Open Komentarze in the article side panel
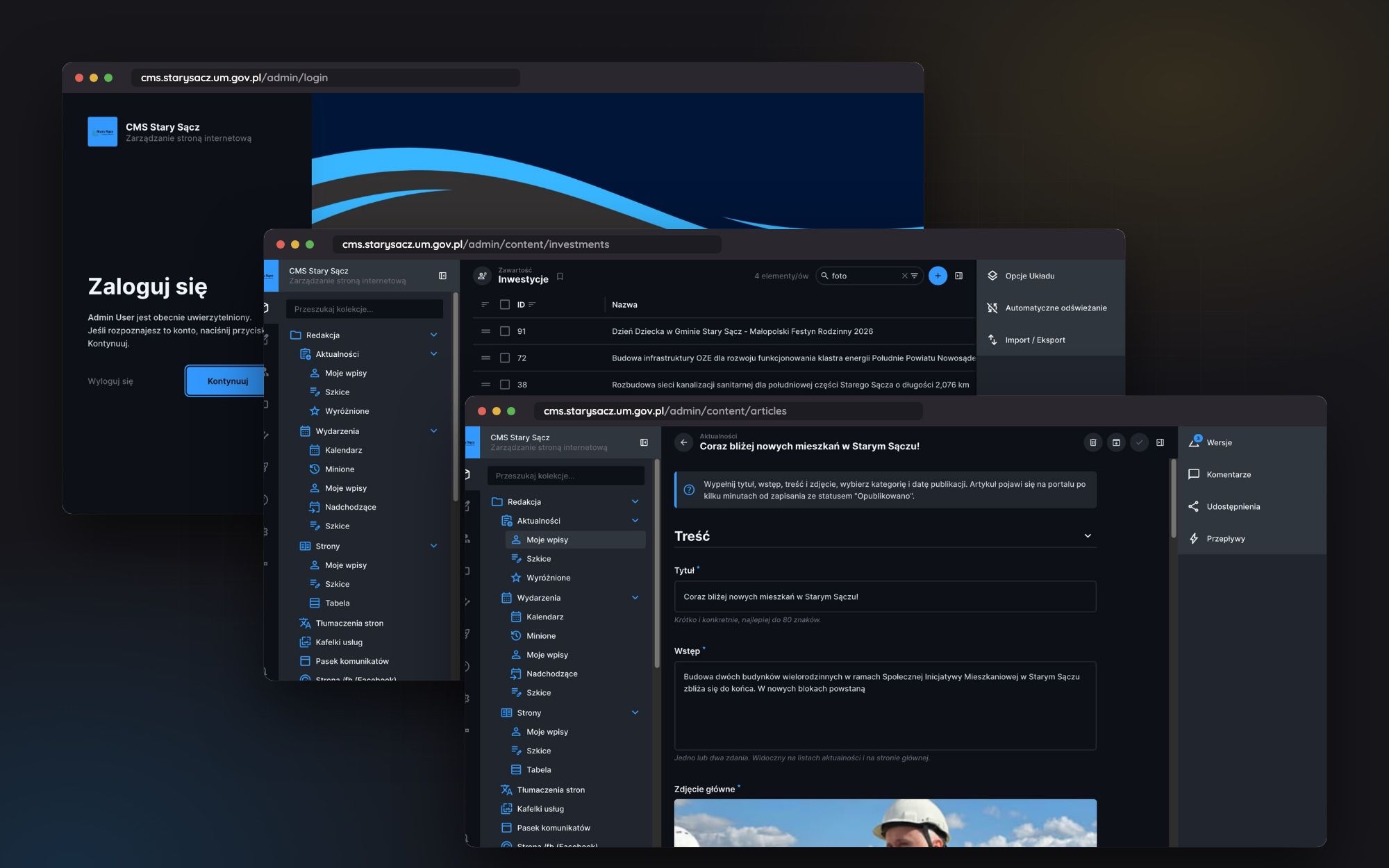1389x868 pixels. click(x=1251, y=474)
